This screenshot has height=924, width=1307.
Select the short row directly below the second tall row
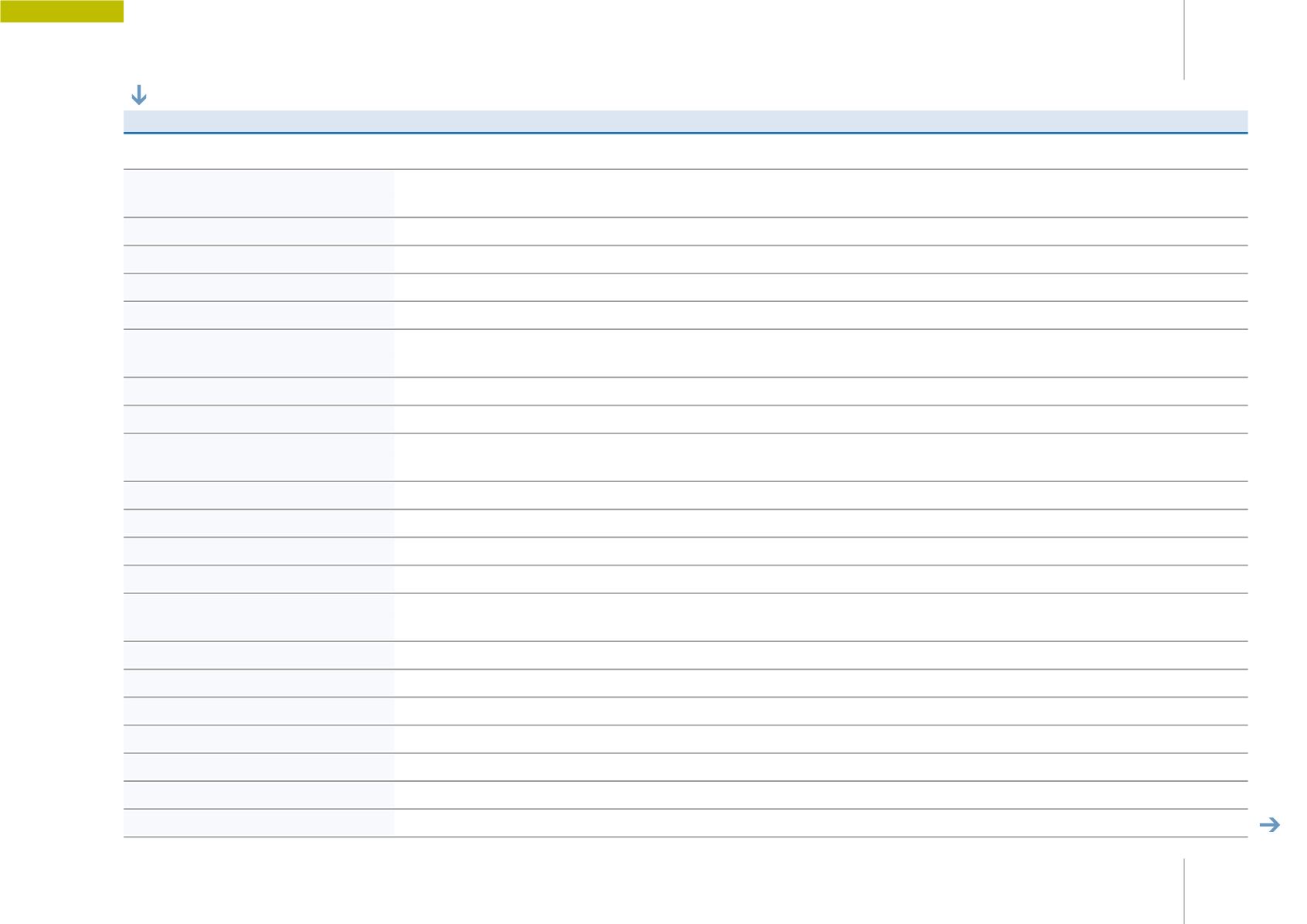685,391
